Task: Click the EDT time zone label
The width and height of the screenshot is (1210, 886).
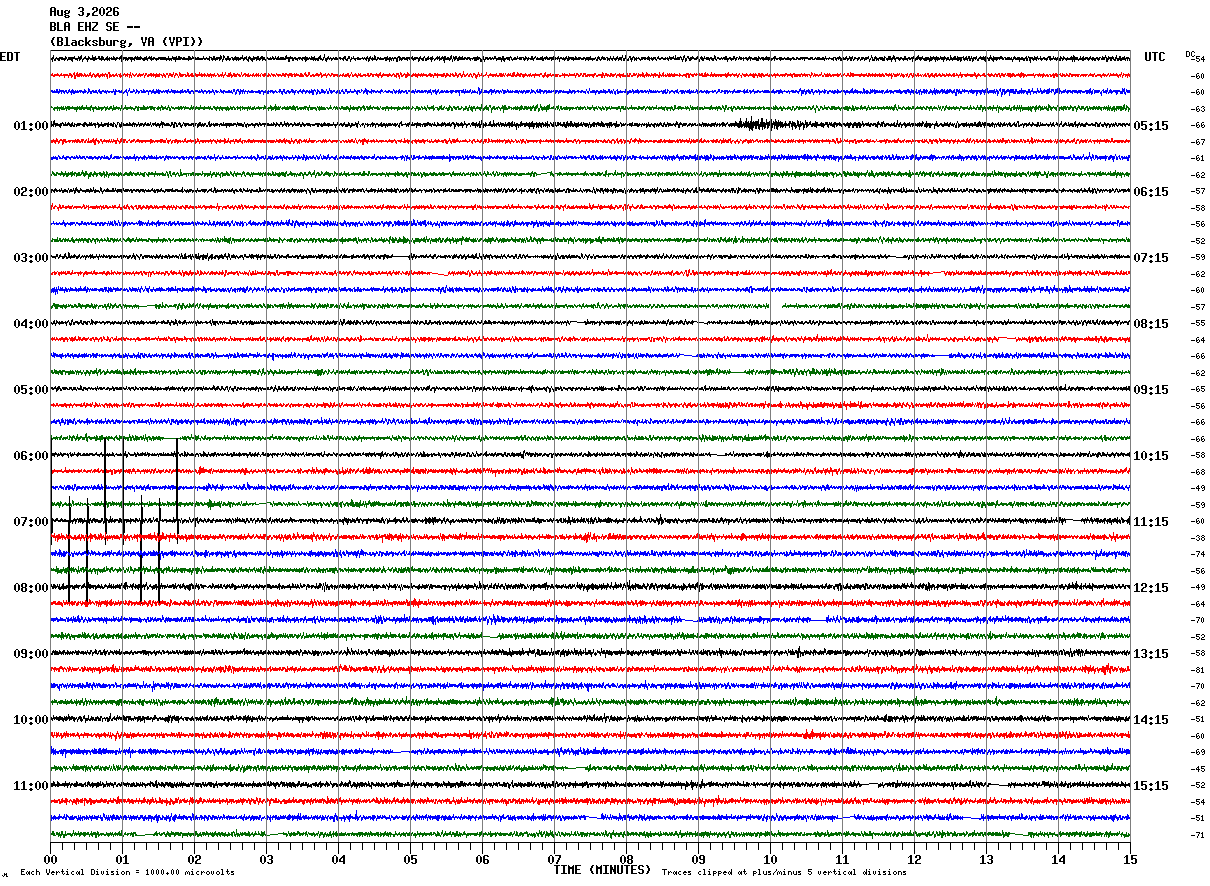Action: 10,57
